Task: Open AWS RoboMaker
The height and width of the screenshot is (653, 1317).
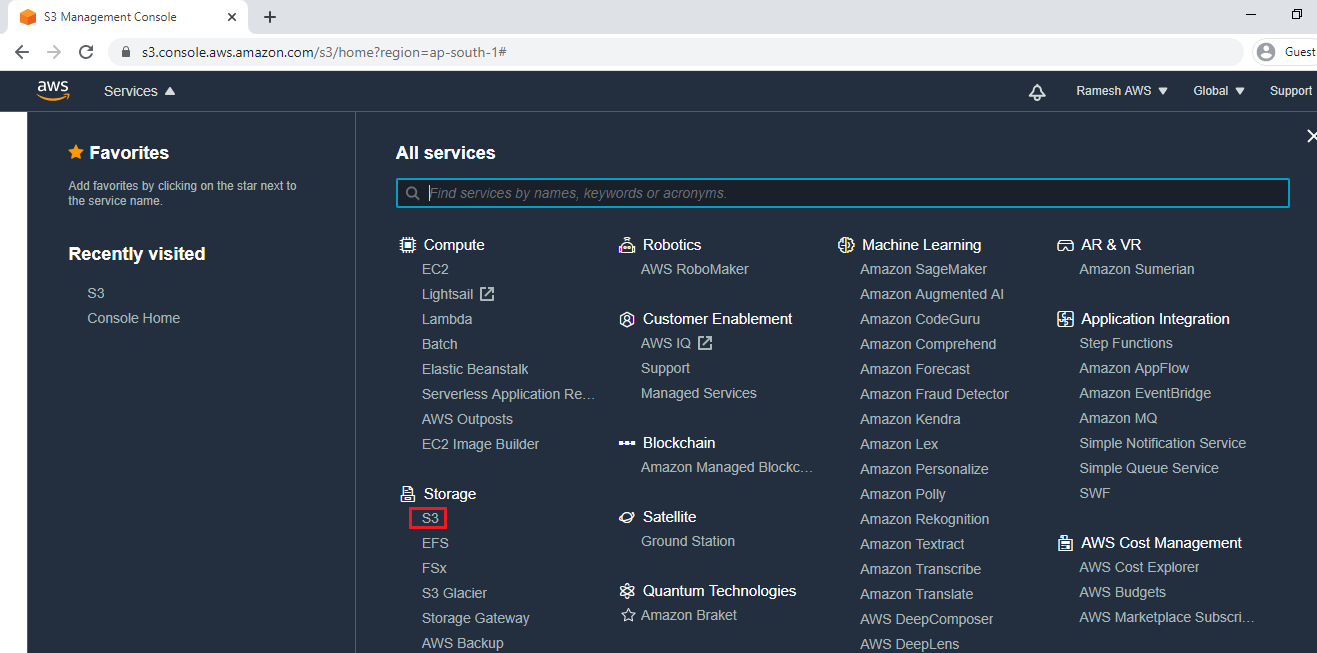Action: pyautogui.click(x=695, y=269)
